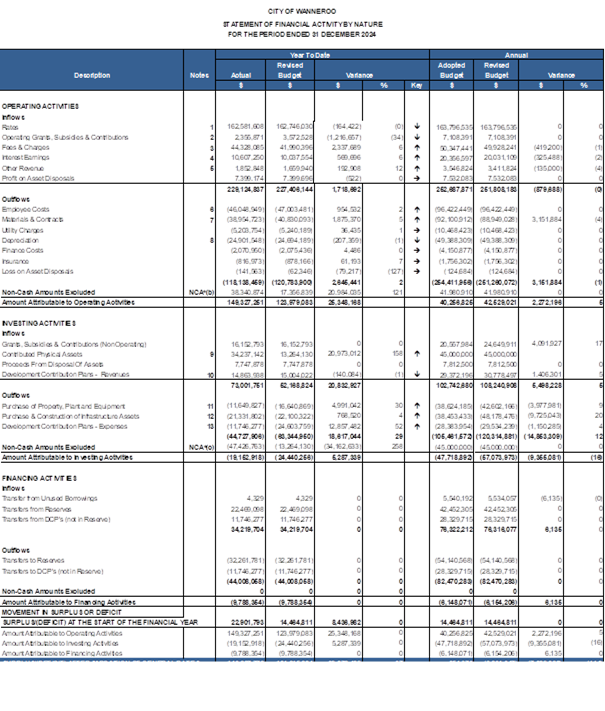Click the Adopted Budget column header
This screenshot has height=711, width=605.
point(452,69)
